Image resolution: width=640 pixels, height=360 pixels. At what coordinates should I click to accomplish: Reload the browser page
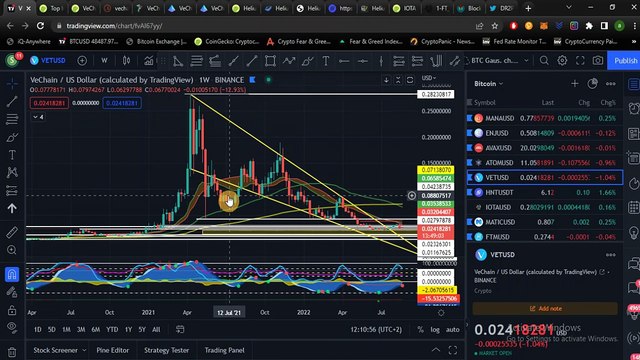coord(40,26)
